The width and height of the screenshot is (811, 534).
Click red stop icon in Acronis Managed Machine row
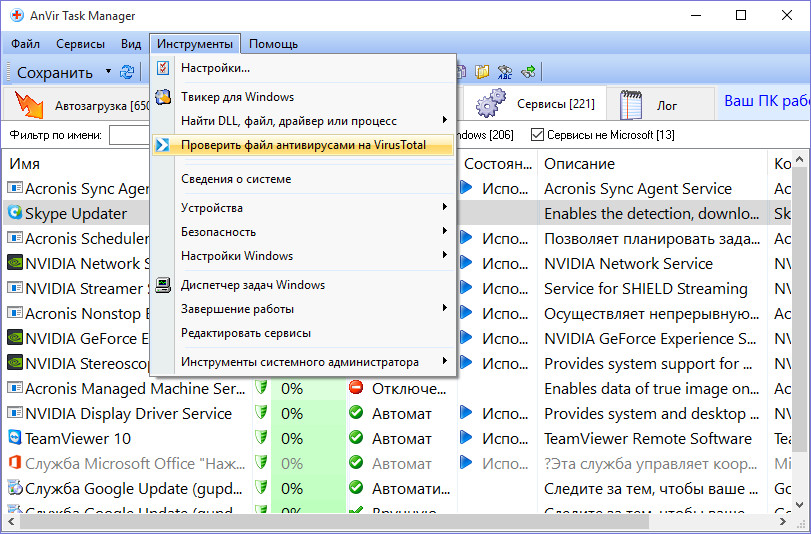(x=356, y=388)
